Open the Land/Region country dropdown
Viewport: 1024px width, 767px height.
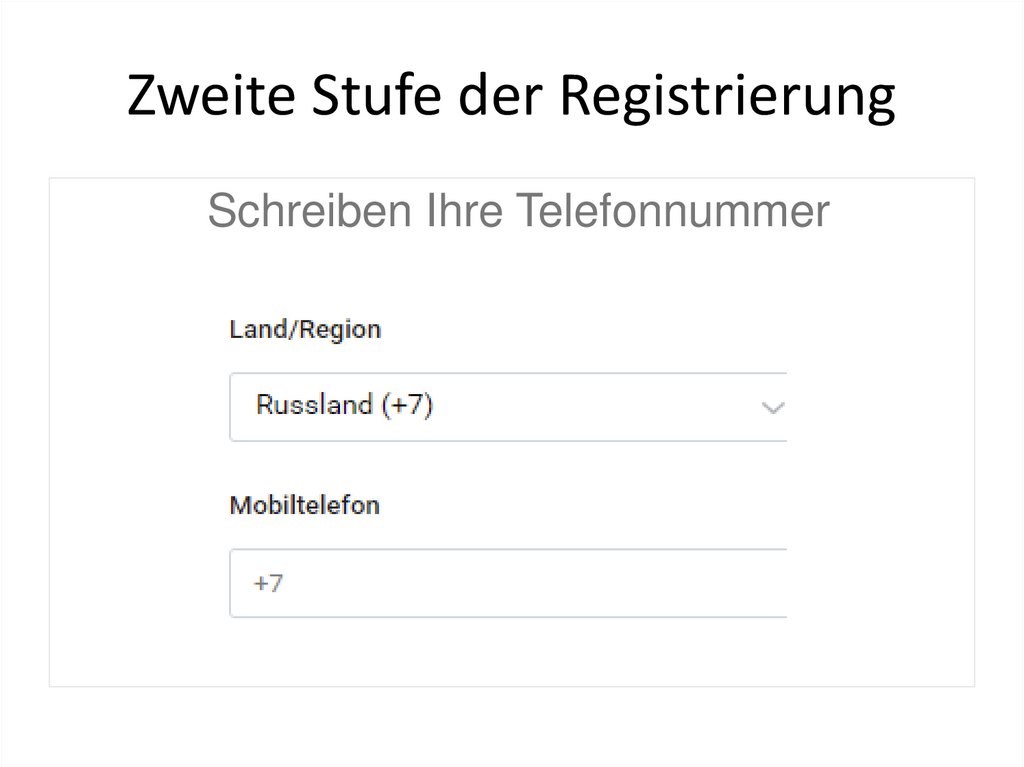508,406
